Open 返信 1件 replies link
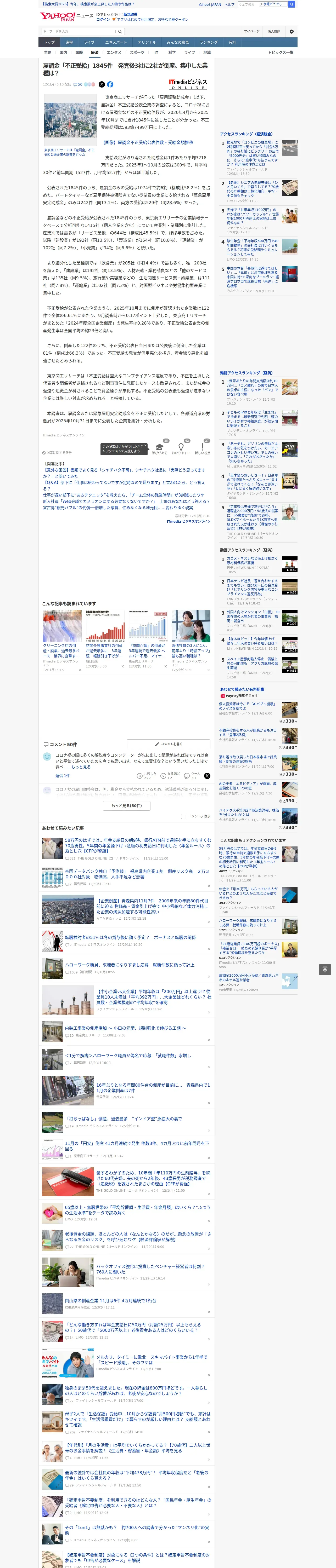This screenshot has width=336, height=1568. click(x=63, y=776)
